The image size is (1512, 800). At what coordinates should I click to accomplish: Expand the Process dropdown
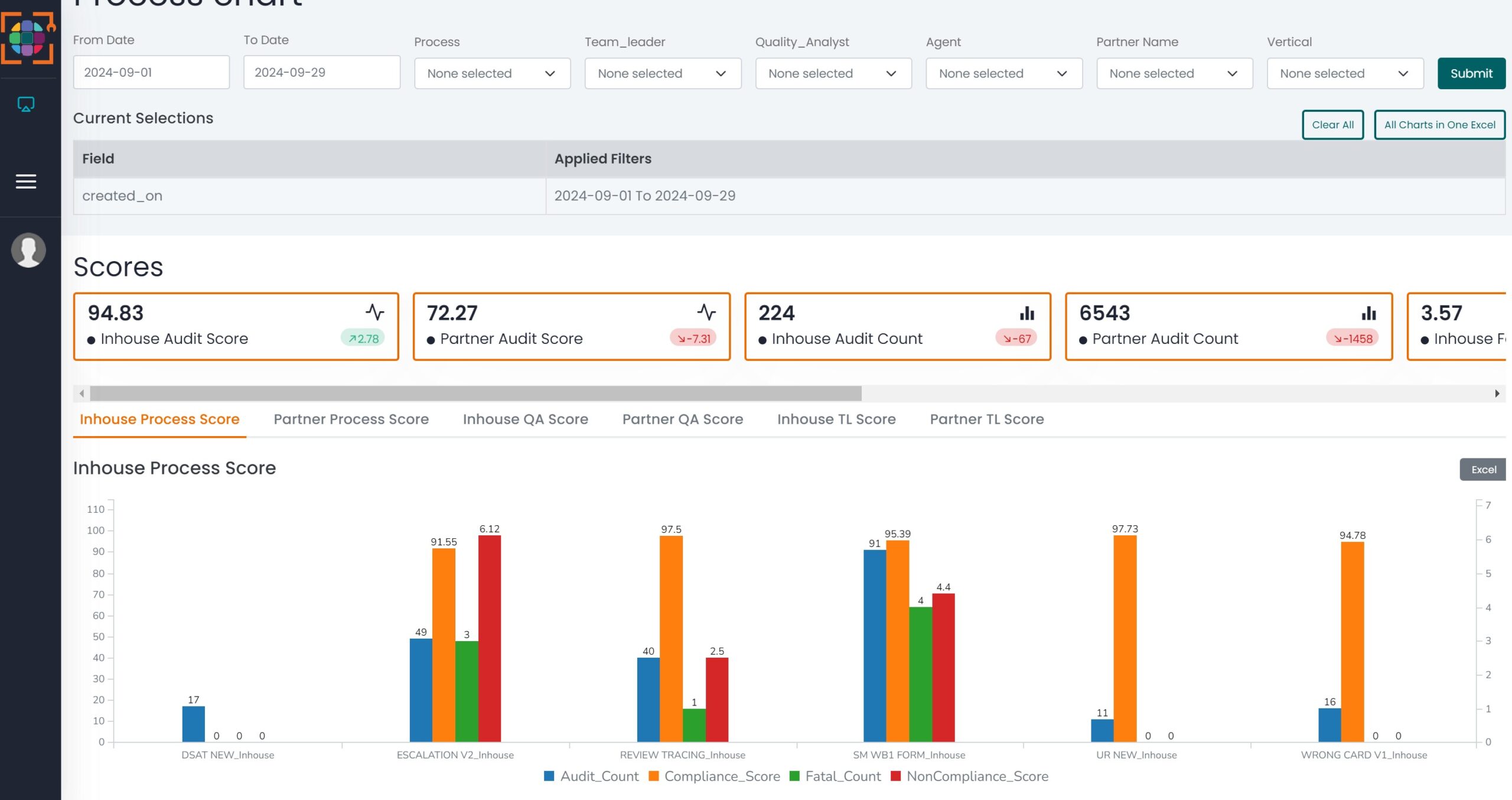pyautogui.click(x=492, y=73)
